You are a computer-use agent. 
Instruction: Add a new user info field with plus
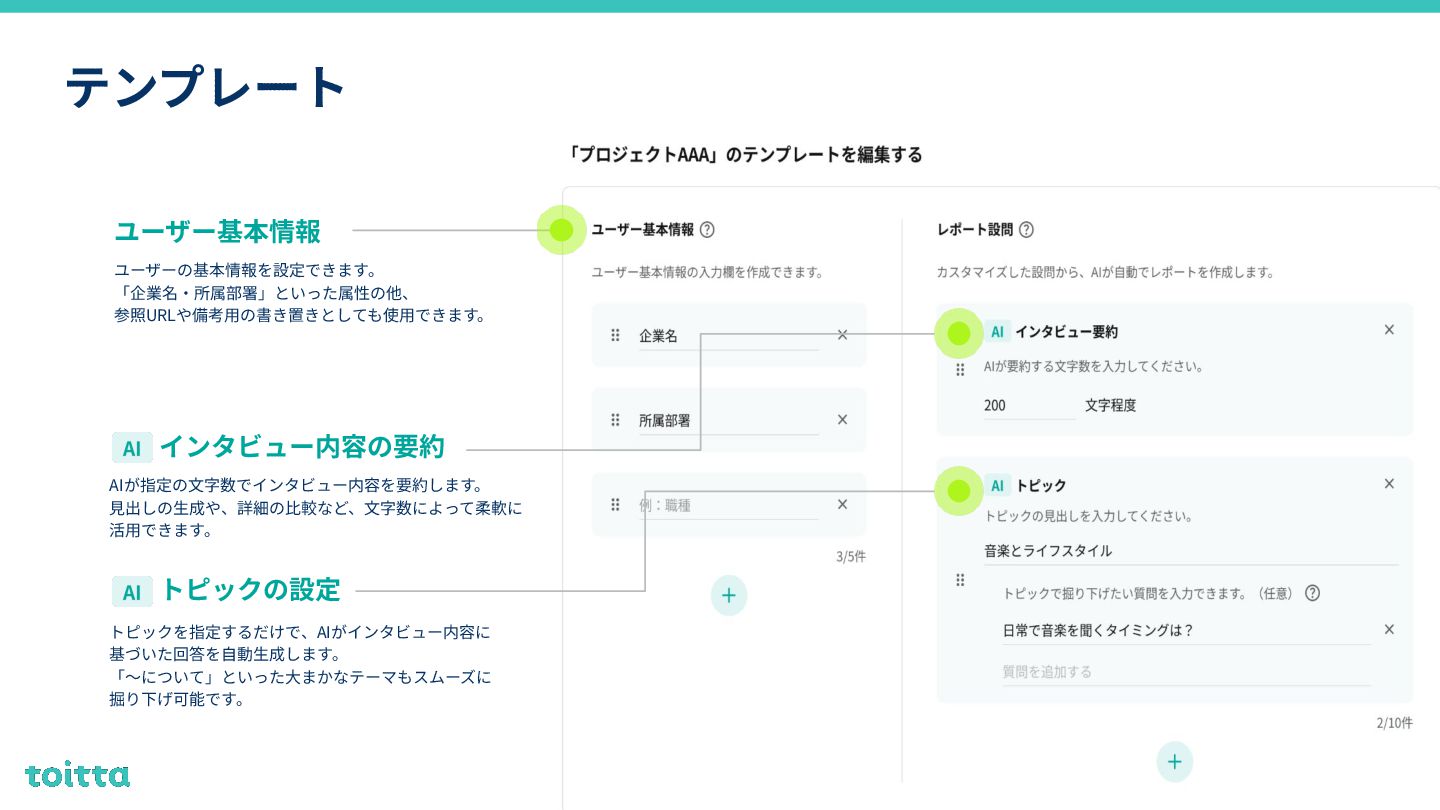coord(729,596)
